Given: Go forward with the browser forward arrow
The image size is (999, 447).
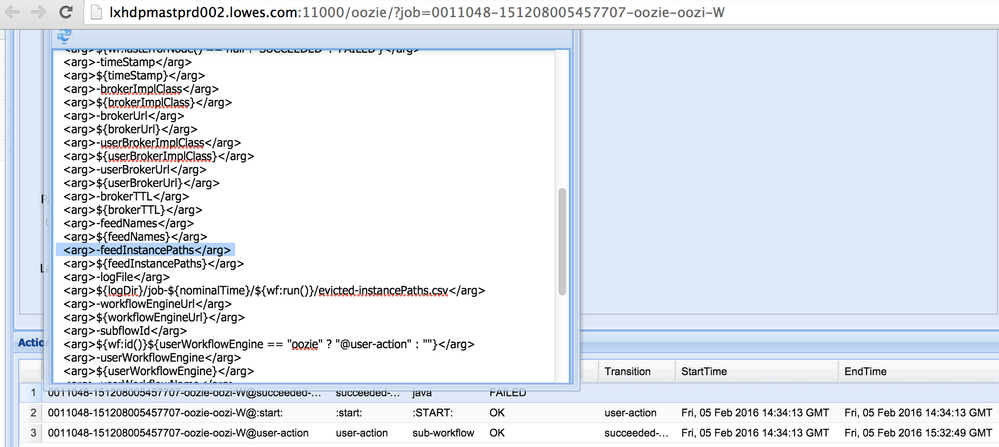Looking at the screenshot, I should click(39, 11).
